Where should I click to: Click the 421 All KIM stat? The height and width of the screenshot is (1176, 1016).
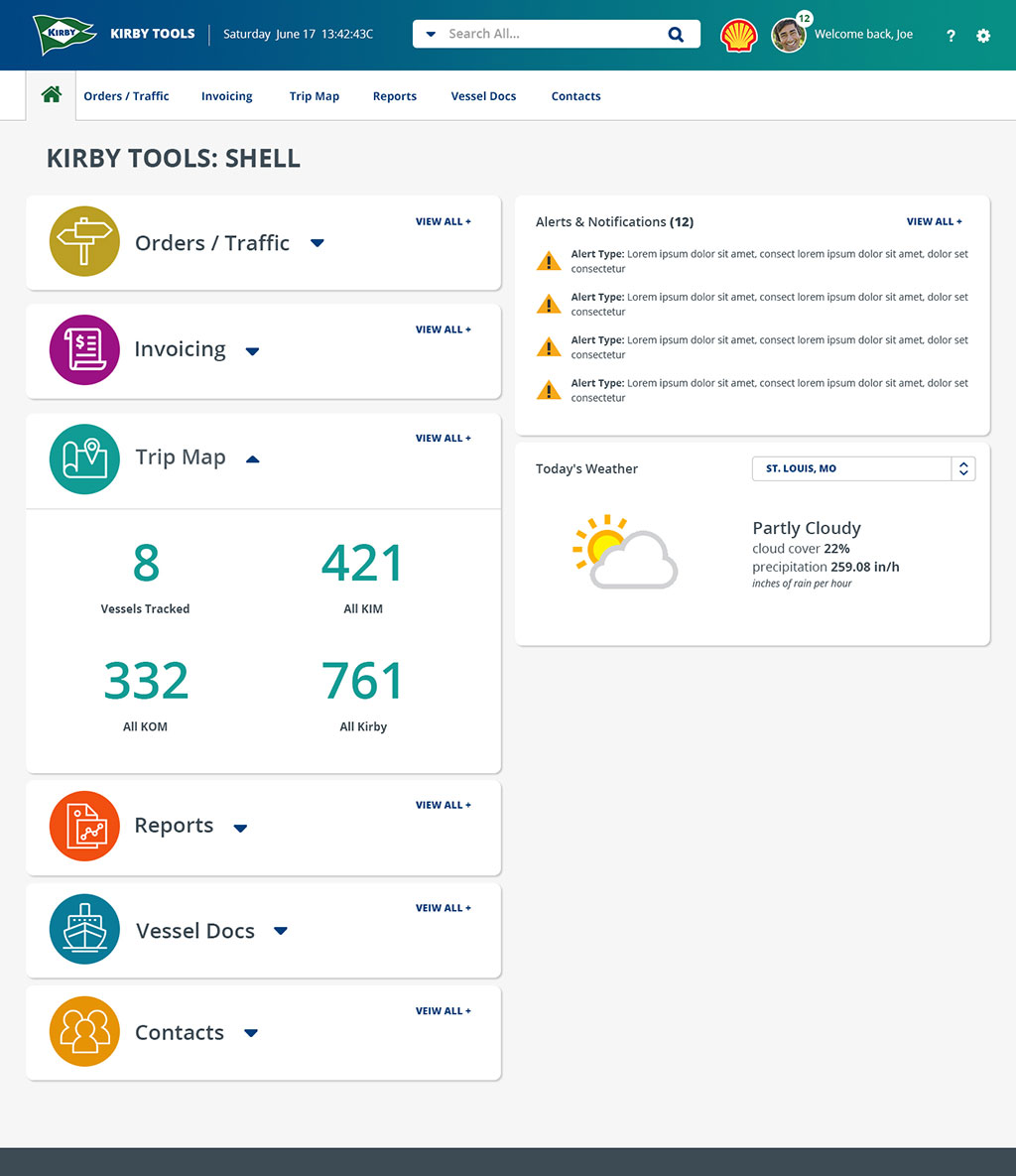click(363, 579)
